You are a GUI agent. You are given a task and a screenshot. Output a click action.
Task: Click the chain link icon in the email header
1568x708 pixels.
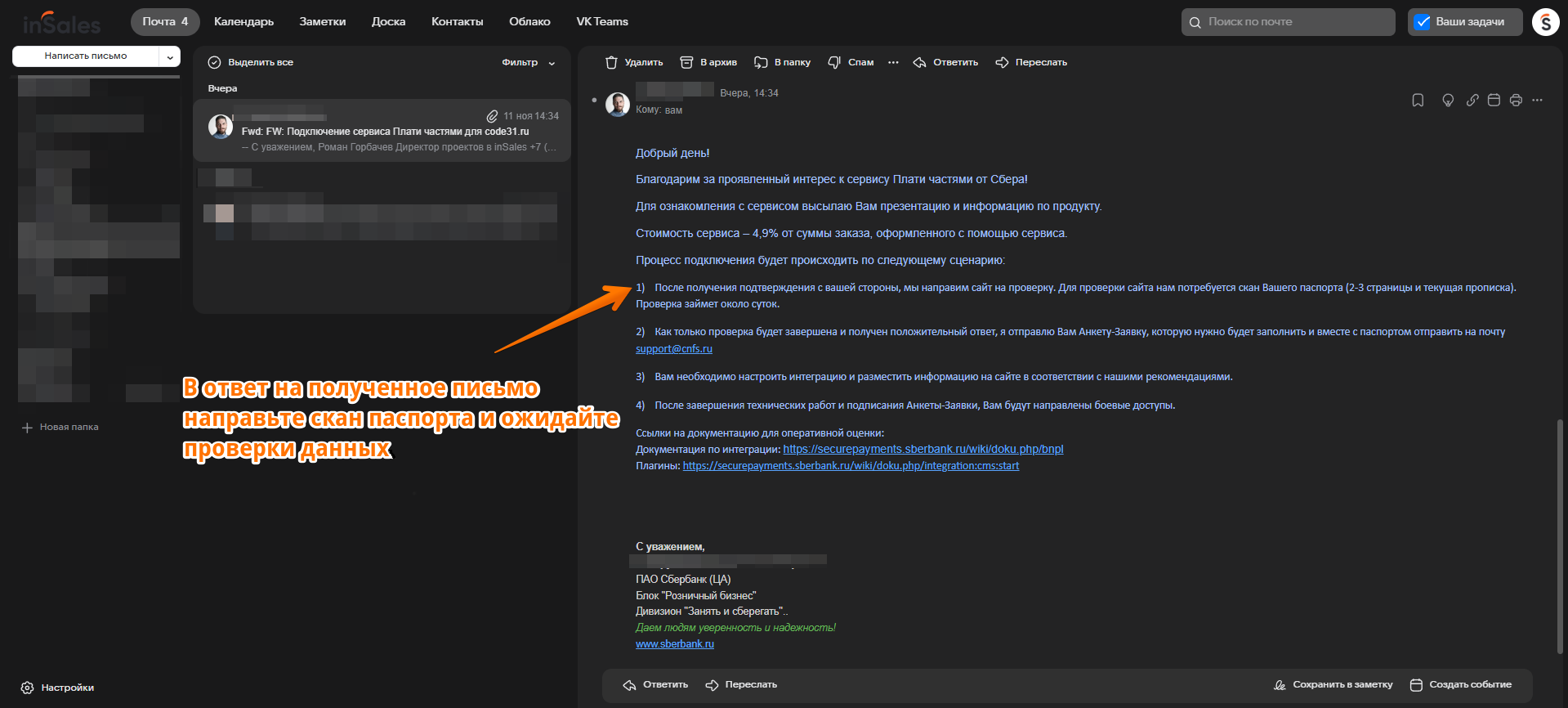1472,101
